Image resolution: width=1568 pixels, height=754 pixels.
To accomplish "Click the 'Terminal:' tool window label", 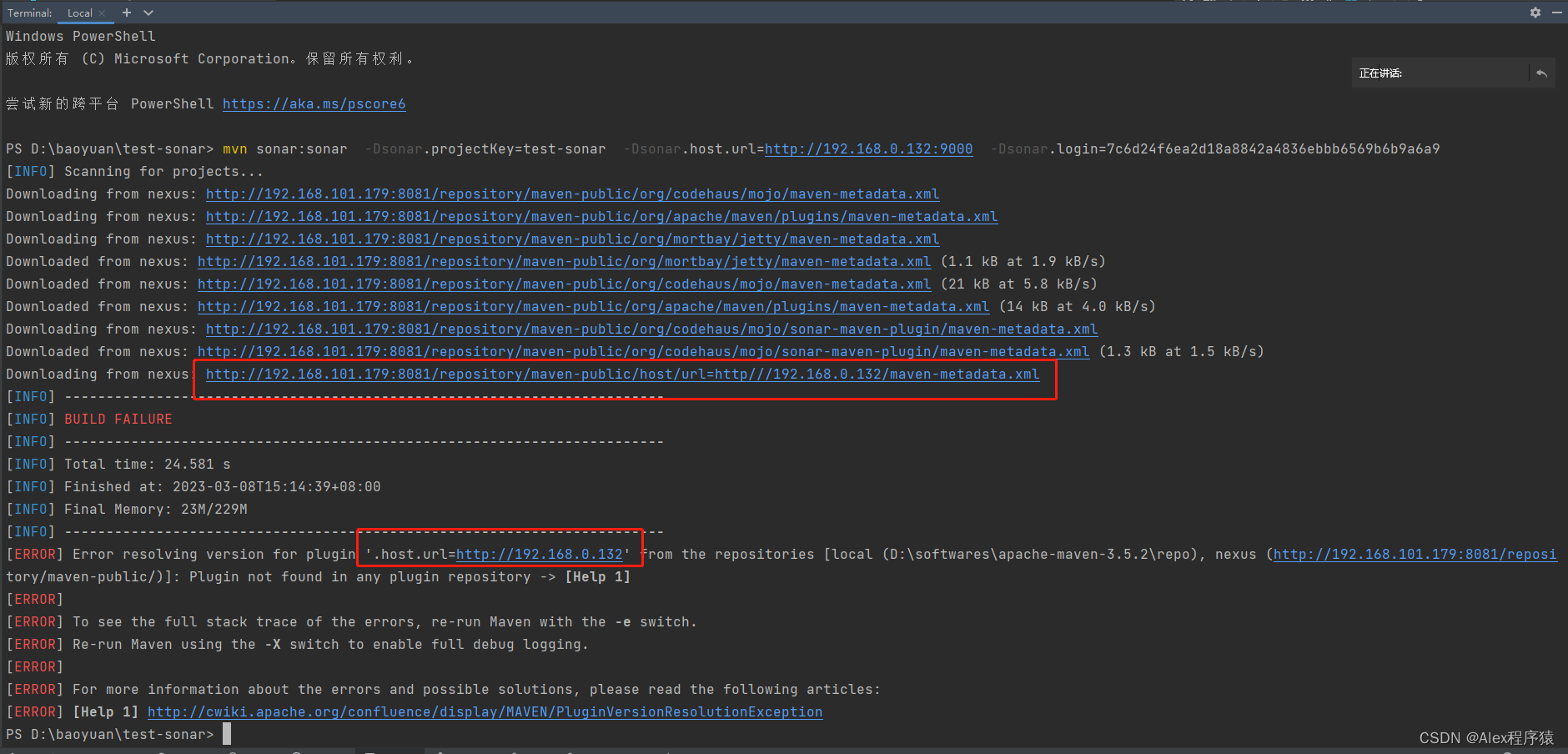I will [x=30, y=13].
